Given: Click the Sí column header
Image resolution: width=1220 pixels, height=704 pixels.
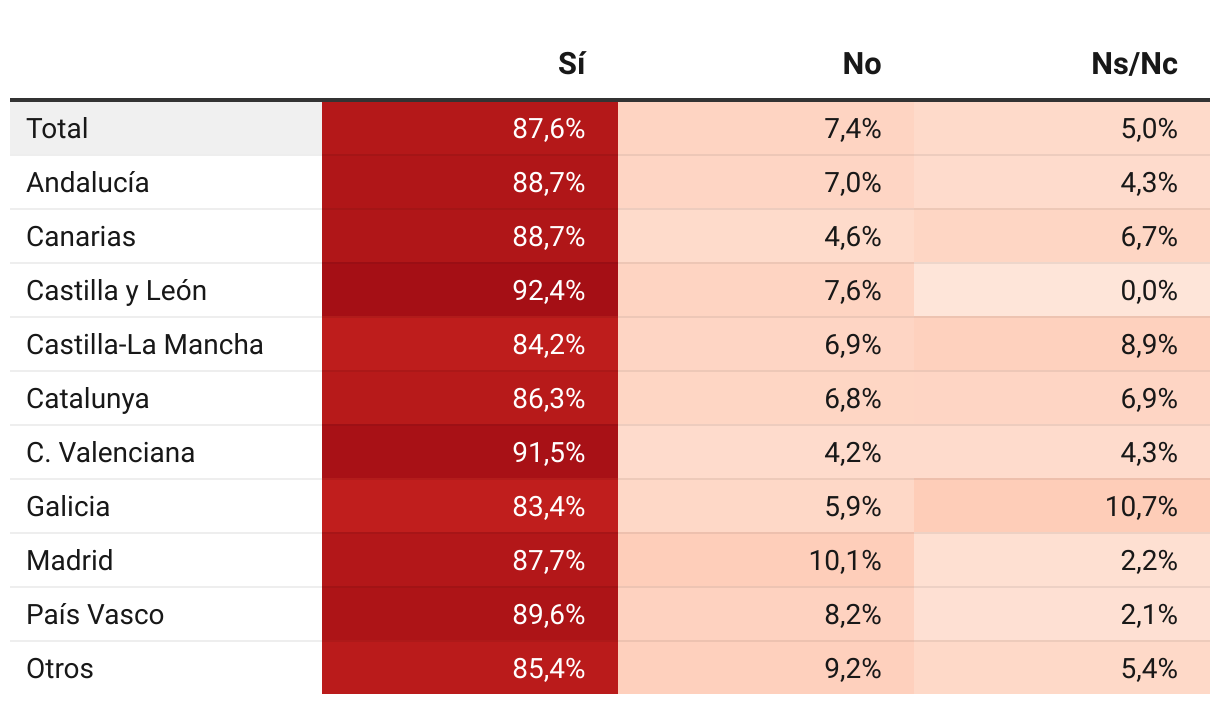Looking at the screenshot, I should (571, 64).
